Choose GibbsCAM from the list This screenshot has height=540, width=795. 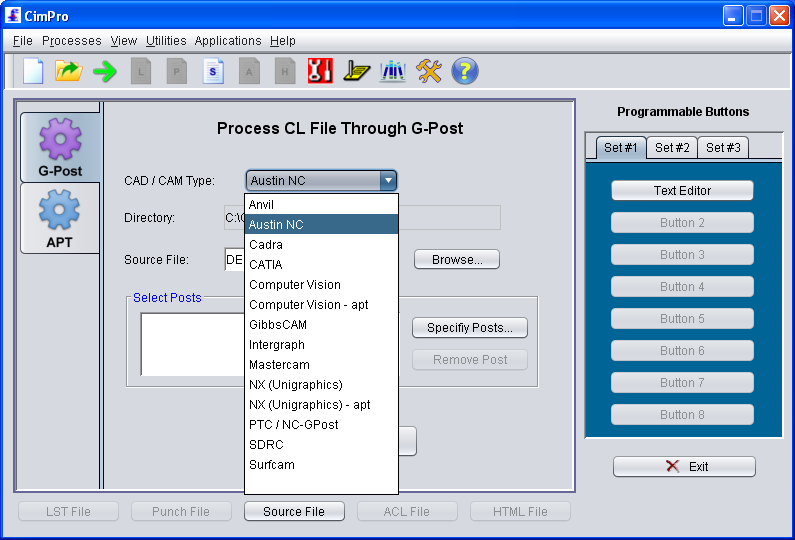[x=321, y=325]
